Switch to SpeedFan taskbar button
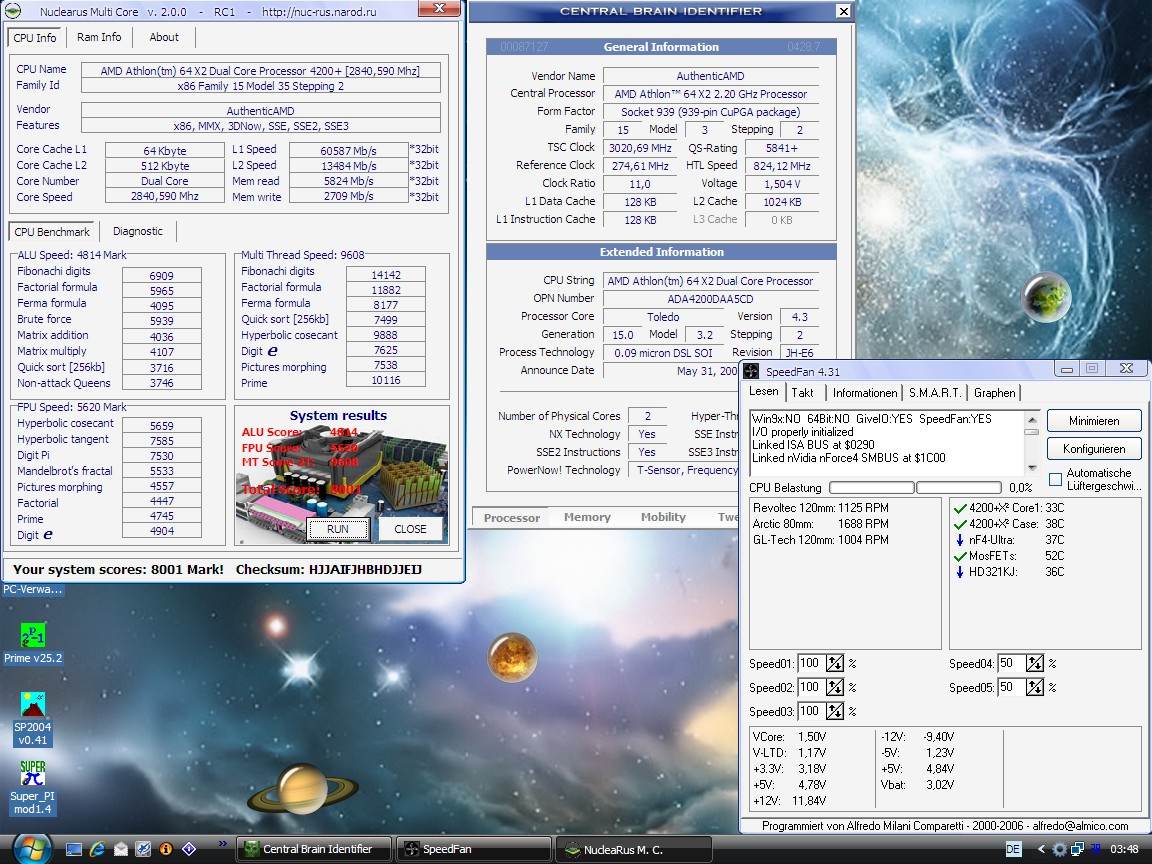This screenshot has height=864, width=1152. 475,849
